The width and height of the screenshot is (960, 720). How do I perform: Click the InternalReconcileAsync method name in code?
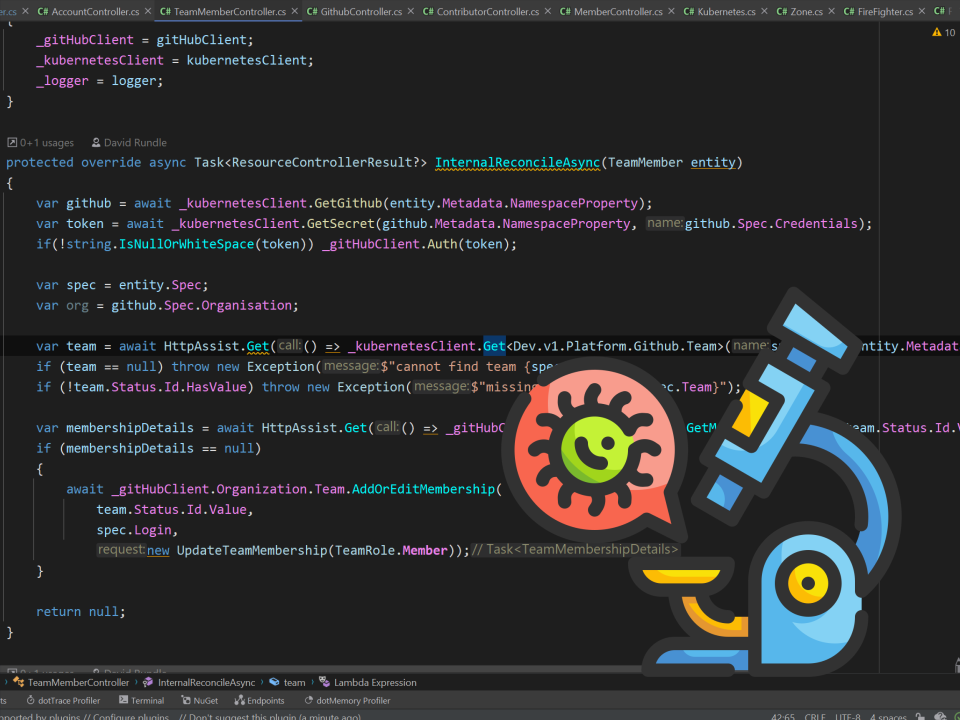518,163
